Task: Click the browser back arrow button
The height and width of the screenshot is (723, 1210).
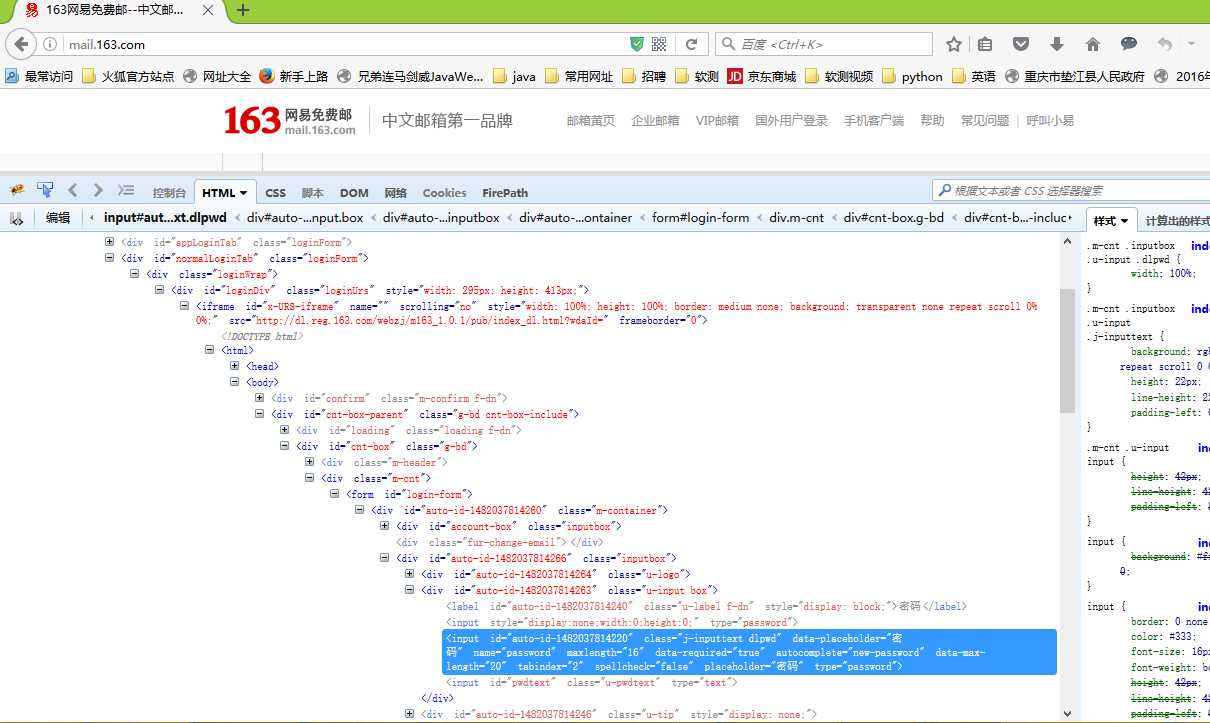Action: tap(22, 44)
